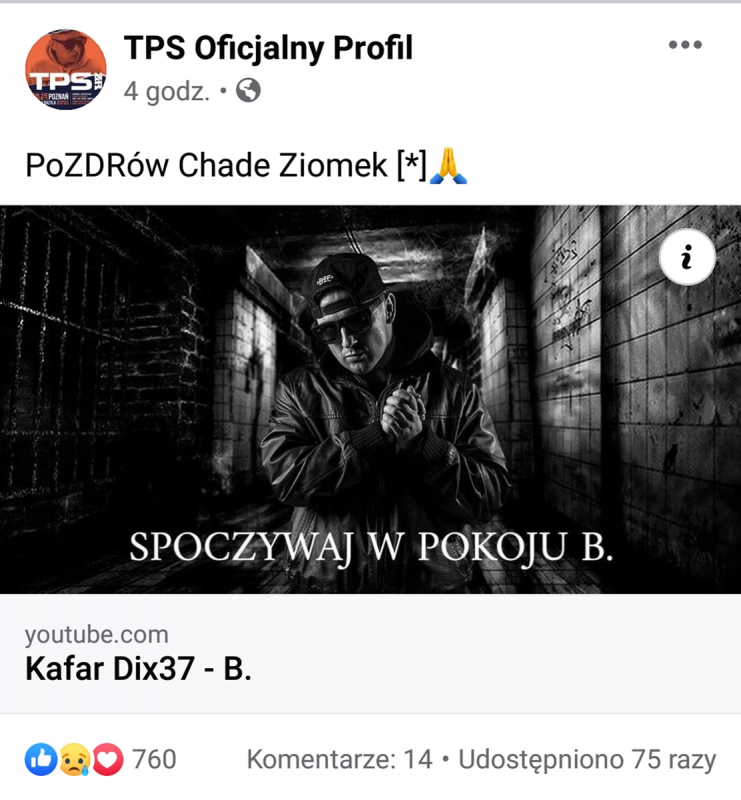Screen dimensions: 741x800
Task: Tap SPOCZYWAJ W POKOJU B. caption on image
Action: 371,547
